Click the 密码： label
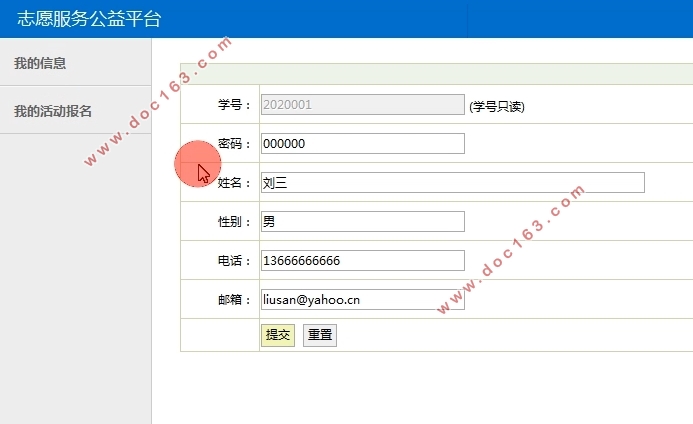Screen dimensions: 693x424 point(235,144)
